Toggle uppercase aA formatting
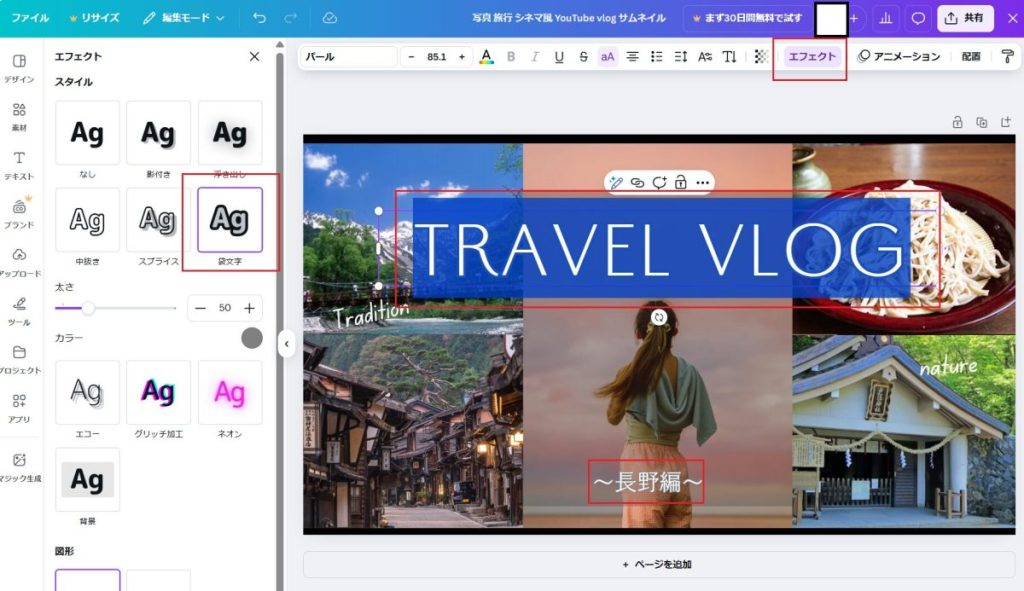1024x591 pixels. [607, 57]
